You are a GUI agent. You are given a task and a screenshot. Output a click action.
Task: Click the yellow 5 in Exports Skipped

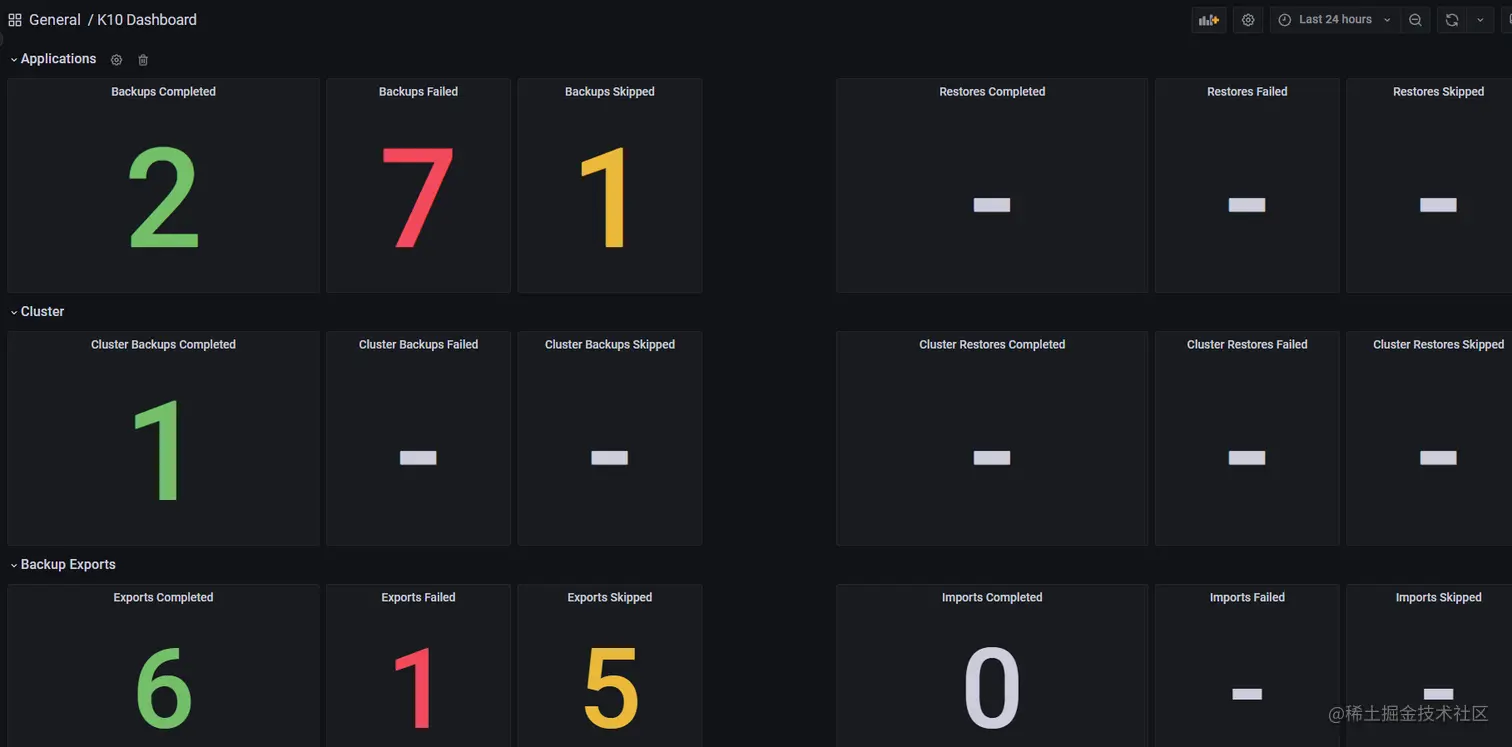611,688
